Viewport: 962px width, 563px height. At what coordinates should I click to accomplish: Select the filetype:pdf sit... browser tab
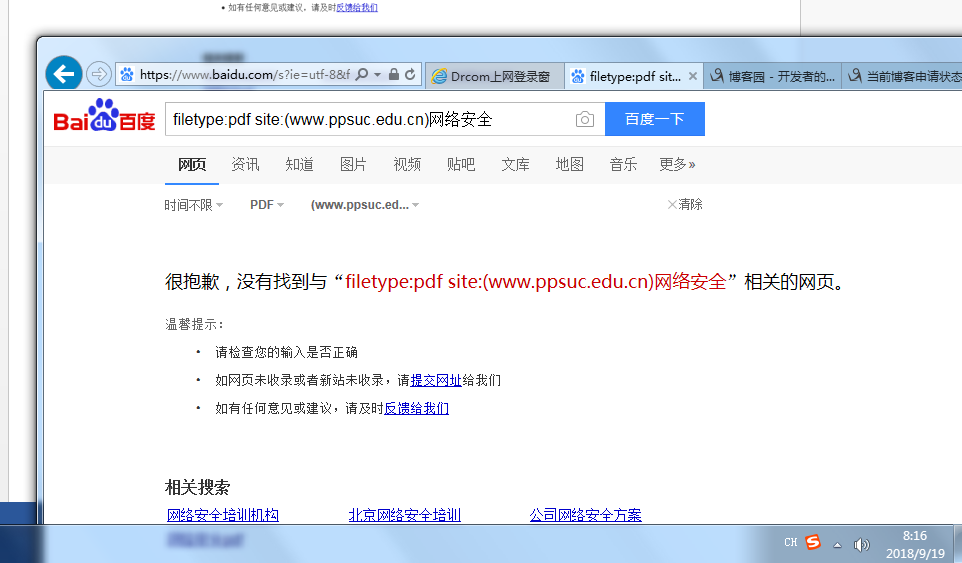634,76
